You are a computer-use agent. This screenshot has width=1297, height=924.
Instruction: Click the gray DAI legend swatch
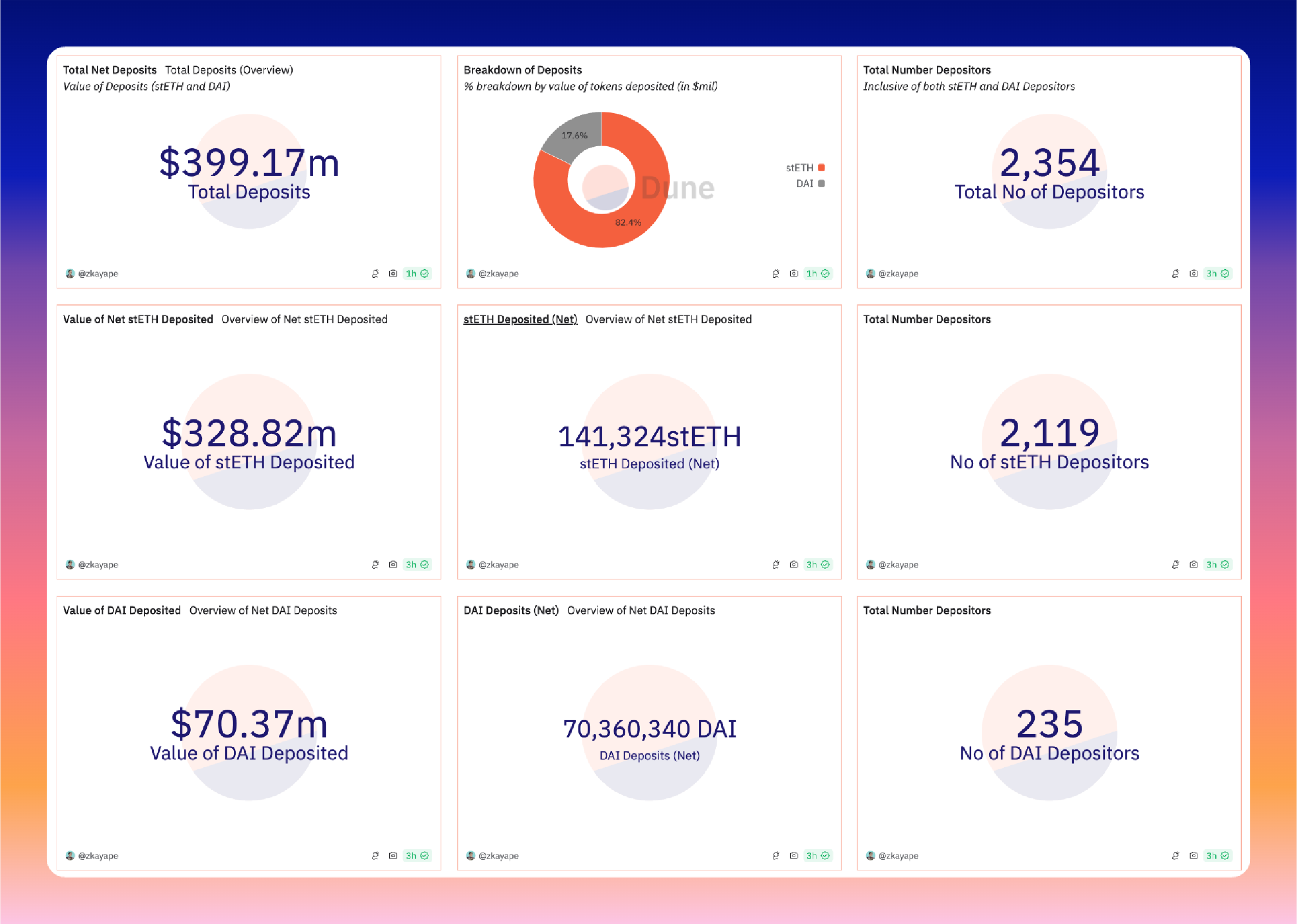pyautogui.click(x=821, y=183)
